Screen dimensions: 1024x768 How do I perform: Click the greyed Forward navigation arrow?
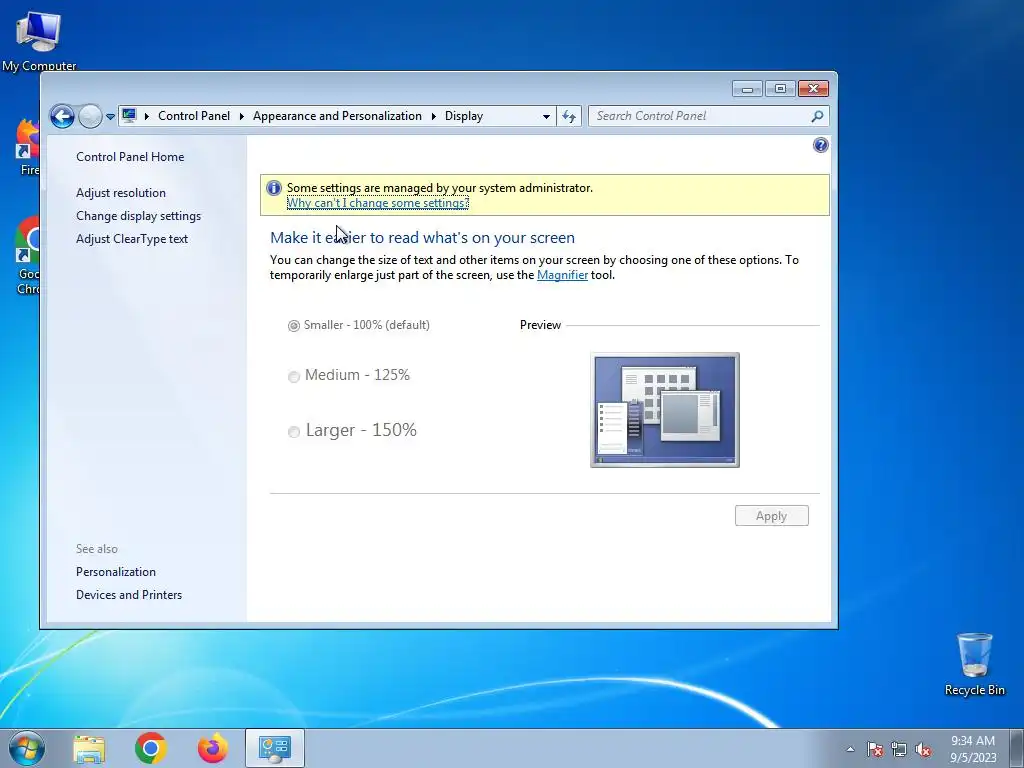pos(90,116)
